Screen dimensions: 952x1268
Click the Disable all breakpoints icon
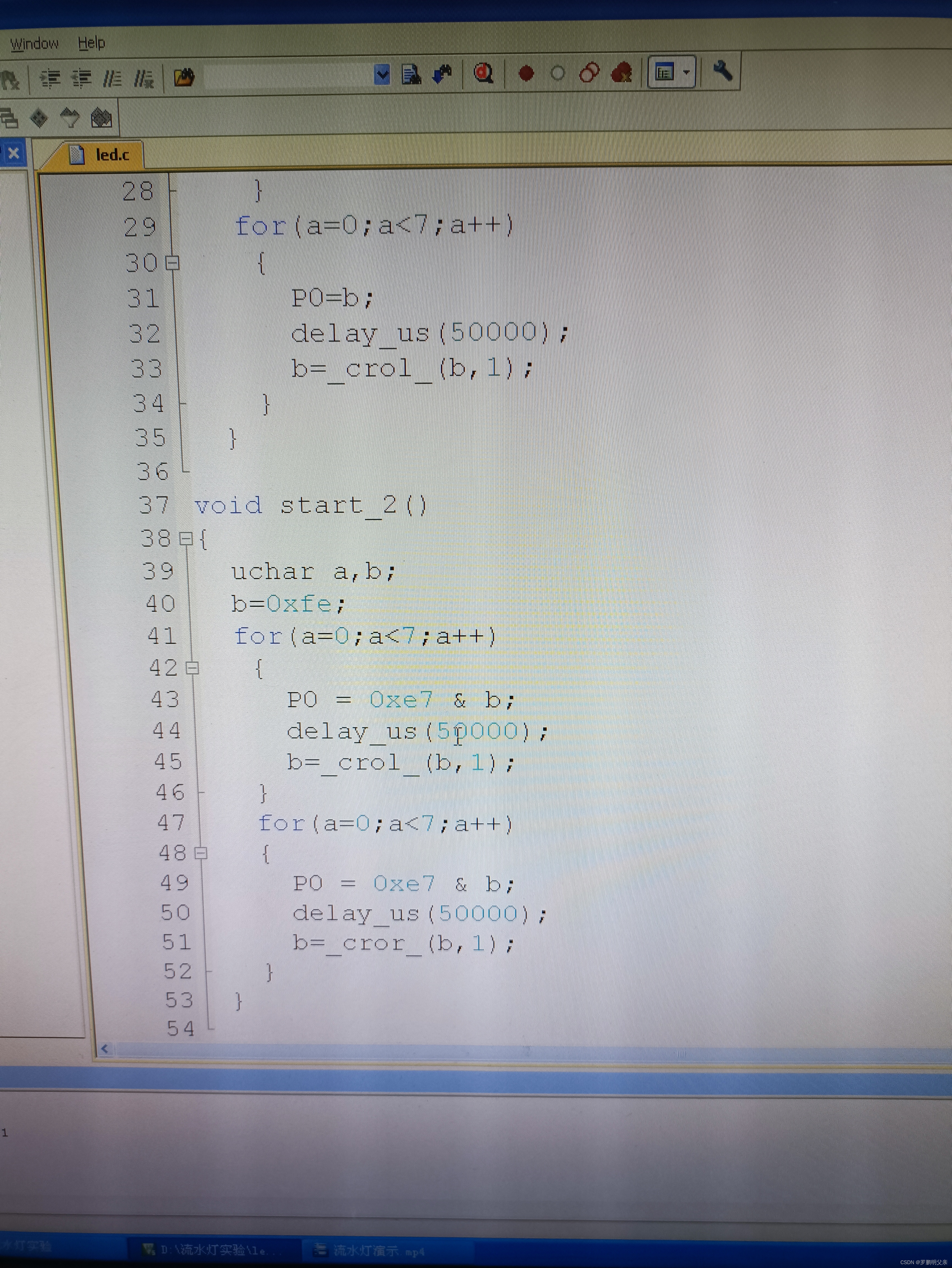(589, 73)
